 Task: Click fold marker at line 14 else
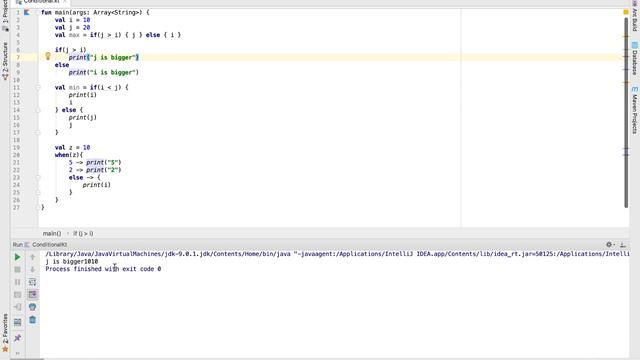[x=38, y=110]
